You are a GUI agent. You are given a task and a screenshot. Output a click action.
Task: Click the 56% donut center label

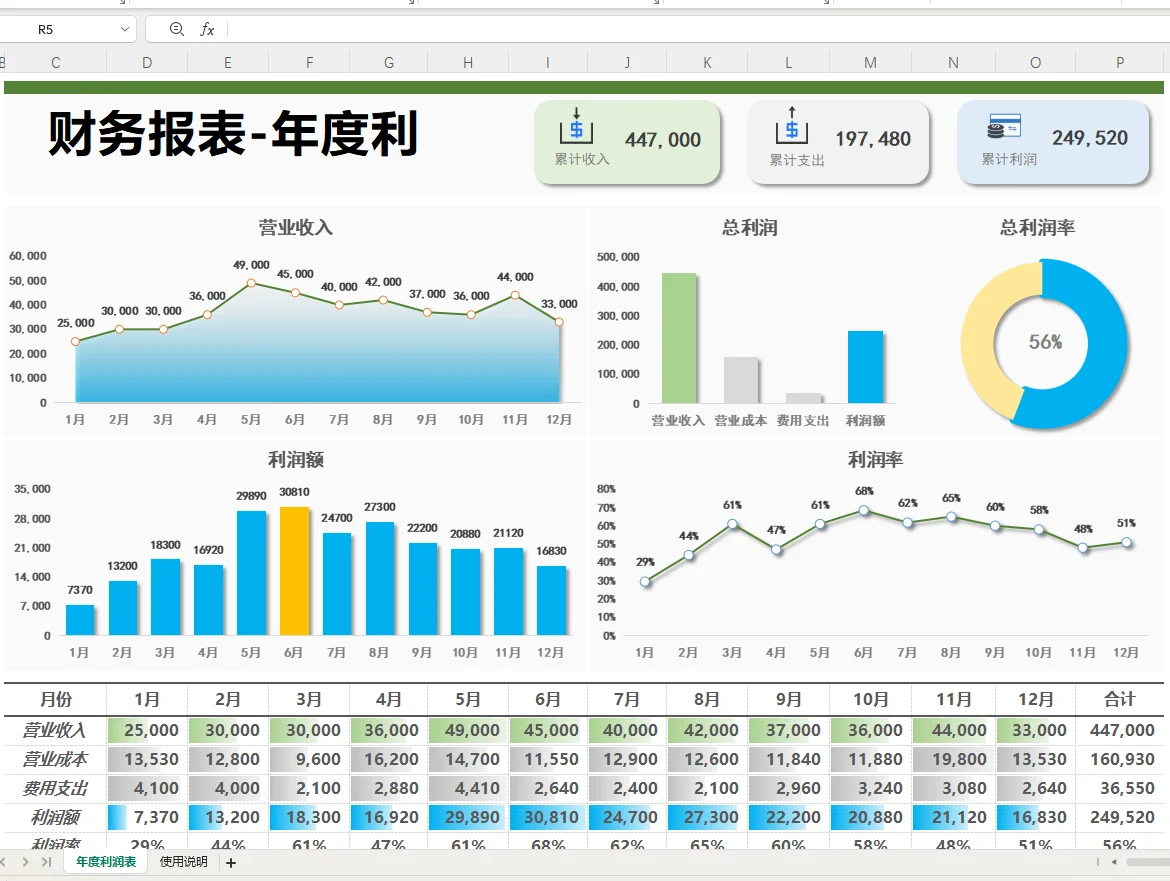[1045, 342]
